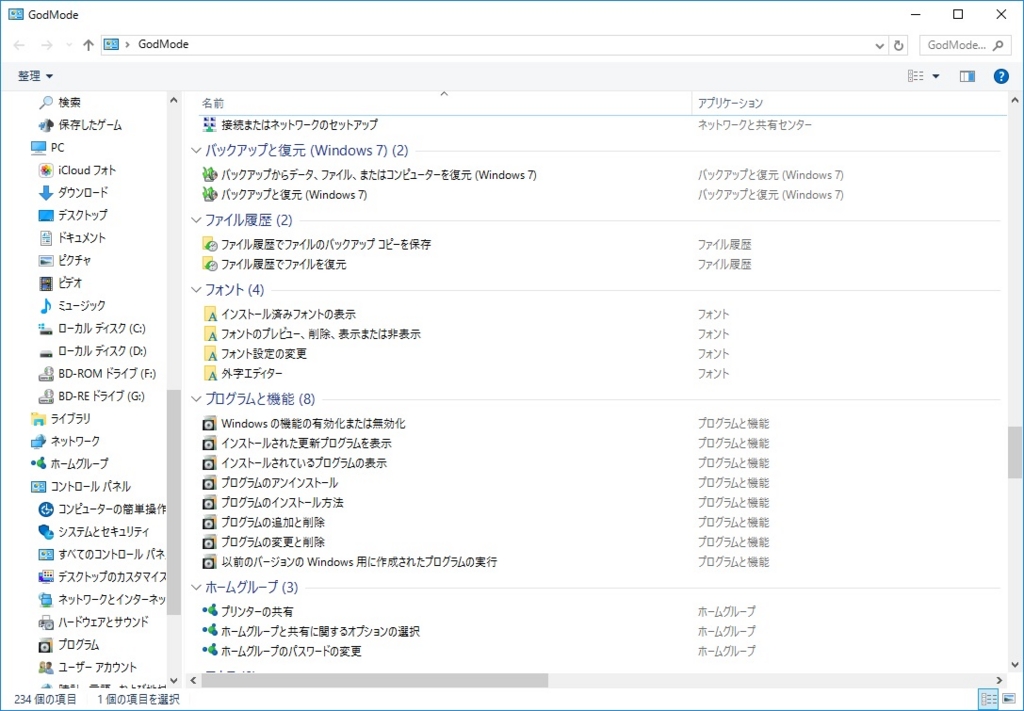Open address bar history dropdown

(x=880, y=45)
